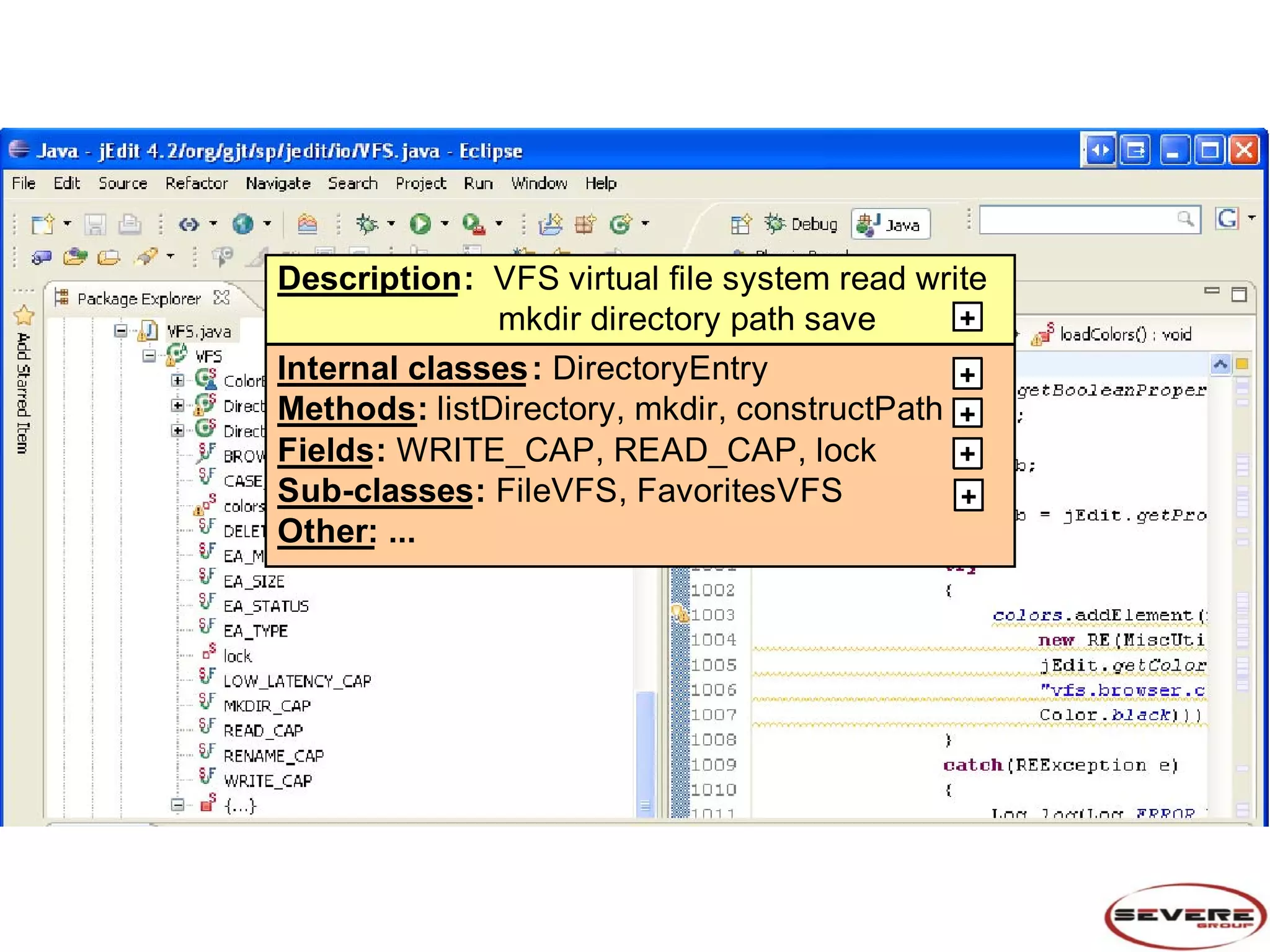1270x952 pixels.
Task: Open the Run menu
Action: (x=478, y=183)
